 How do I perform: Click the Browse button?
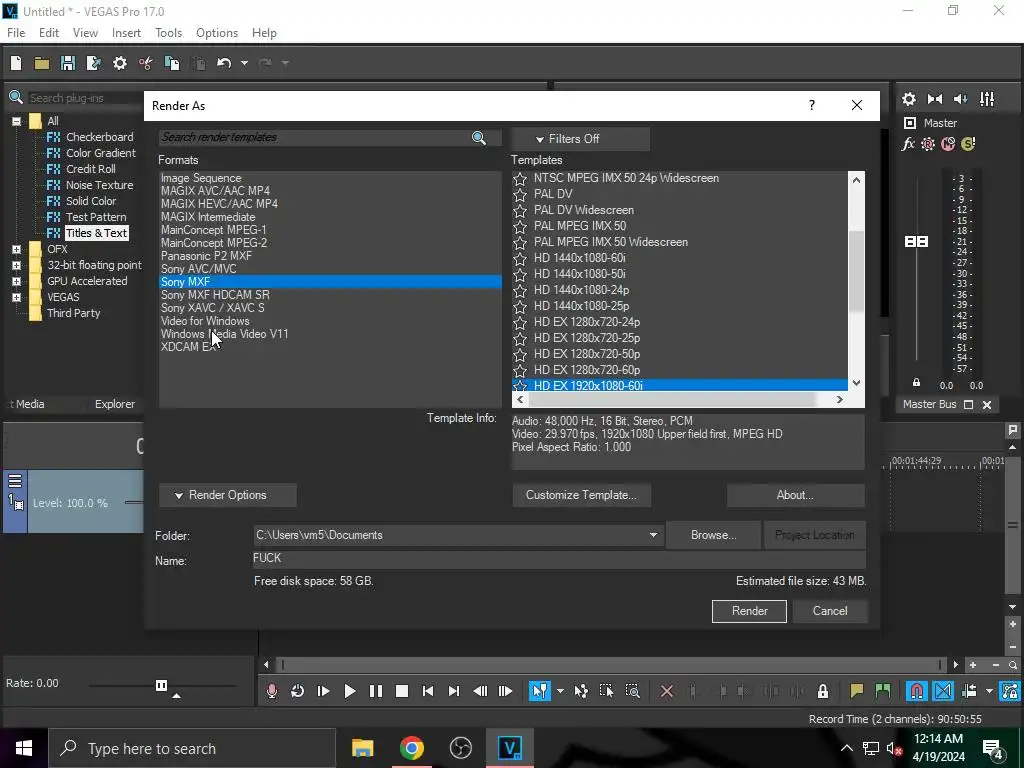713,535
